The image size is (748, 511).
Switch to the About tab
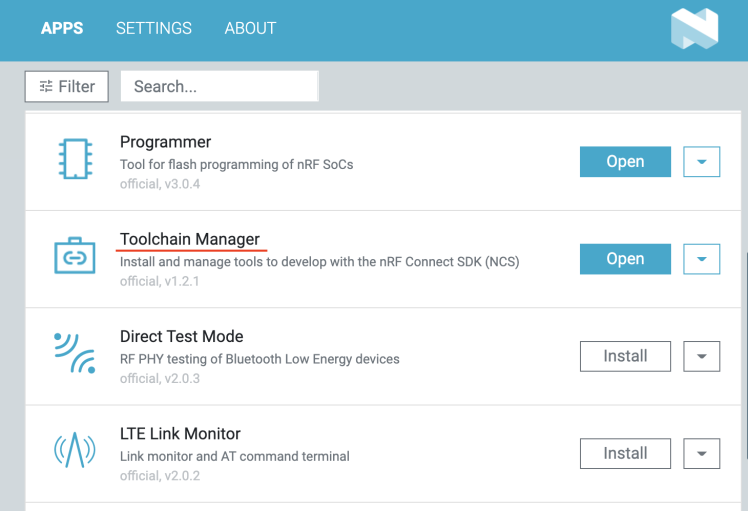[250, 28]
